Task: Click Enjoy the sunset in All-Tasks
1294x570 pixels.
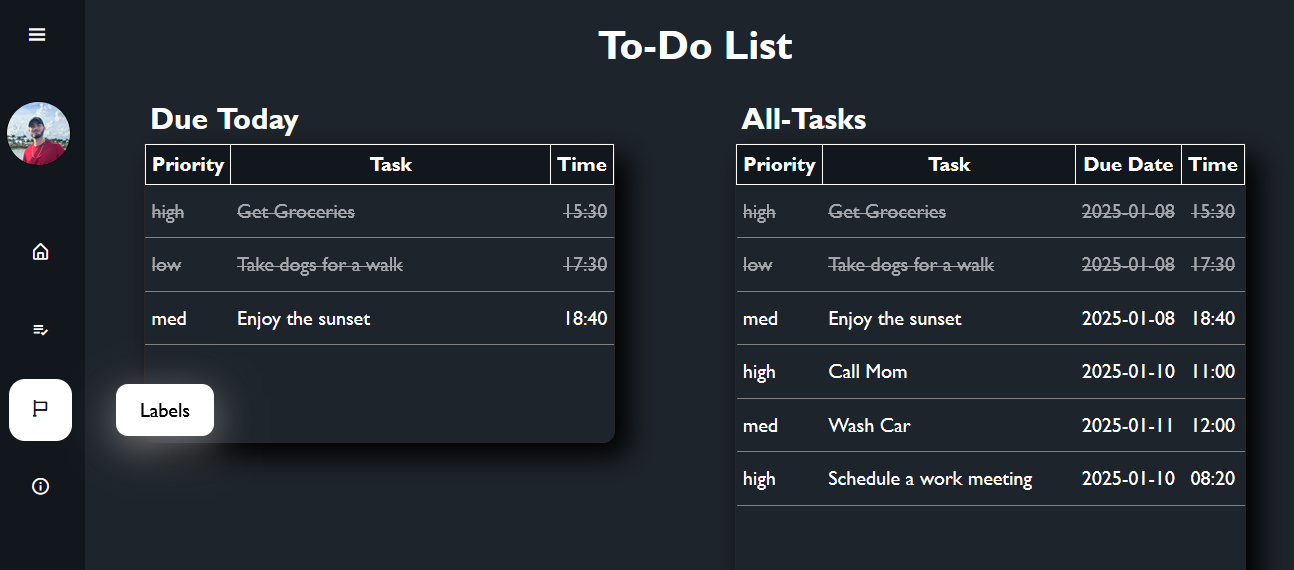Action: (x=894, y=319)
